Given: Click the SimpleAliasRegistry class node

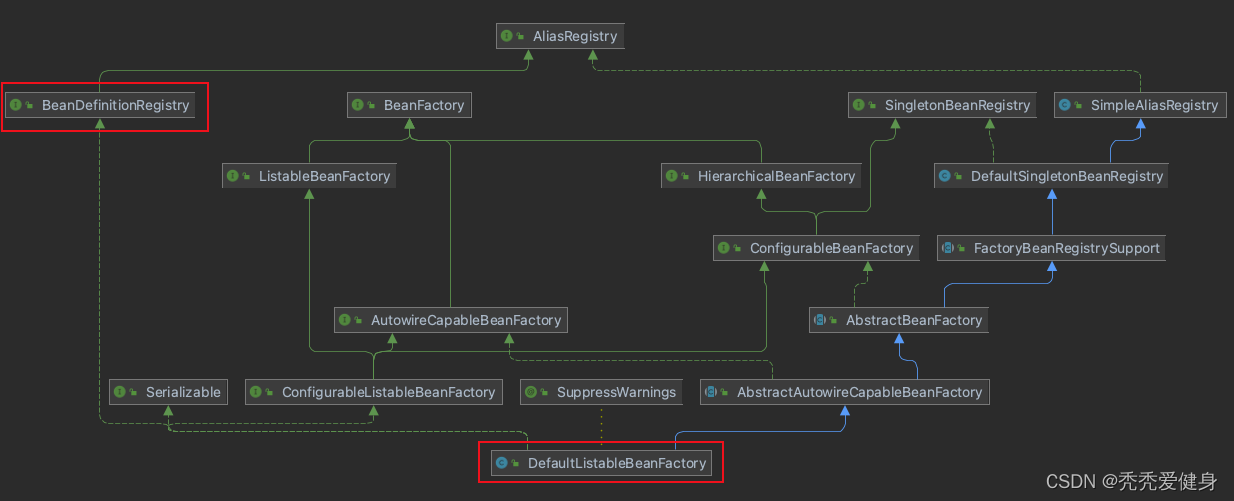Looking at the screenshot, I should (x=1139, y=105).
